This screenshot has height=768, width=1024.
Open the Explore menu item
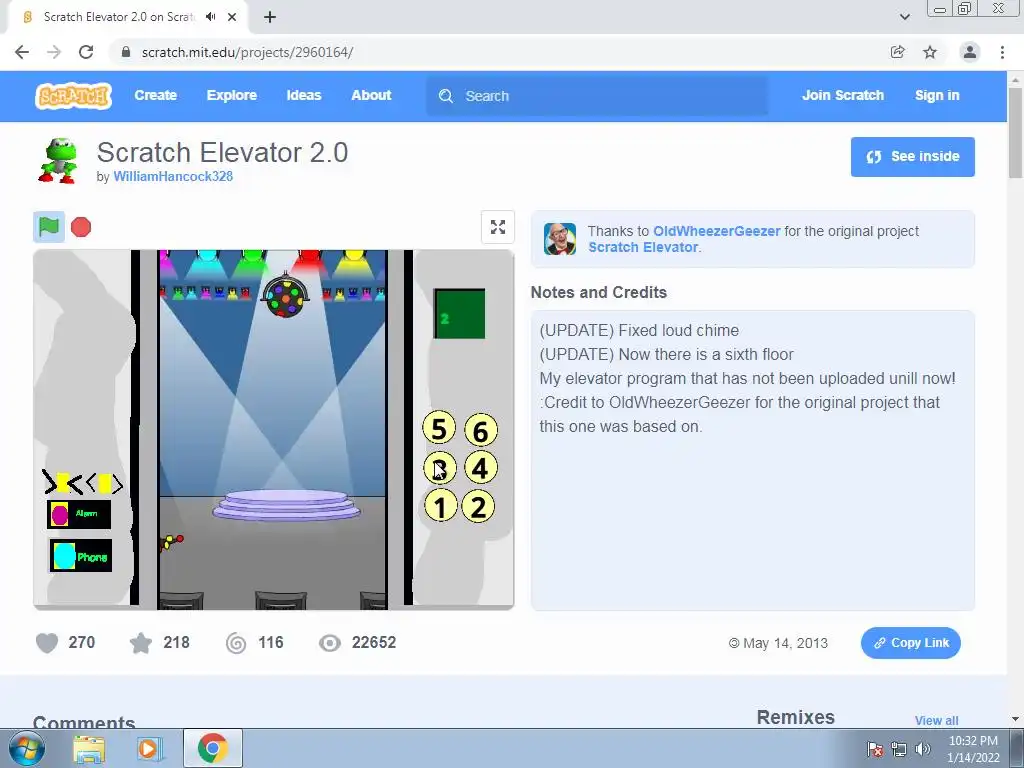coord(232,95)
